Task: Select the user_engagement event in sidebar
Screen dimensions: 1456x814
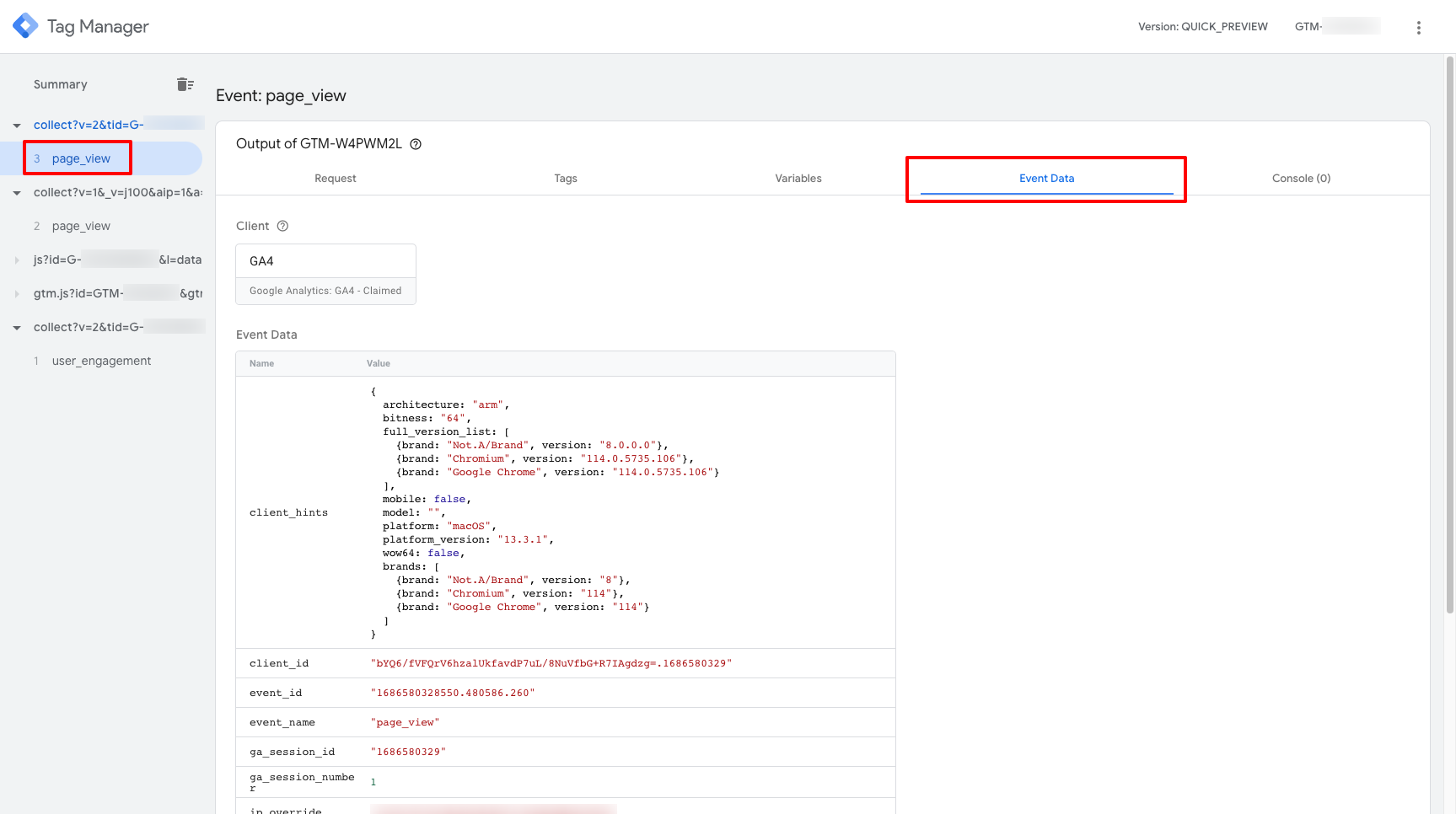Action: pos(101,360)
